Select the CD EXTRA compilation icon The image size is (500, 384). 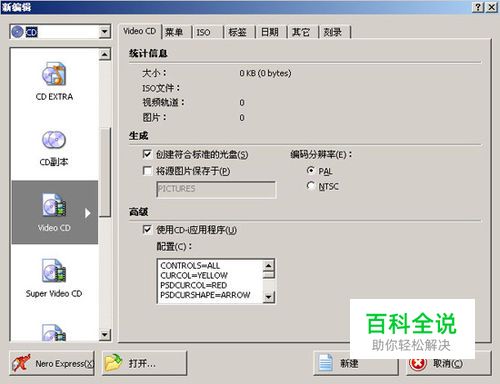tap(54, 73)
